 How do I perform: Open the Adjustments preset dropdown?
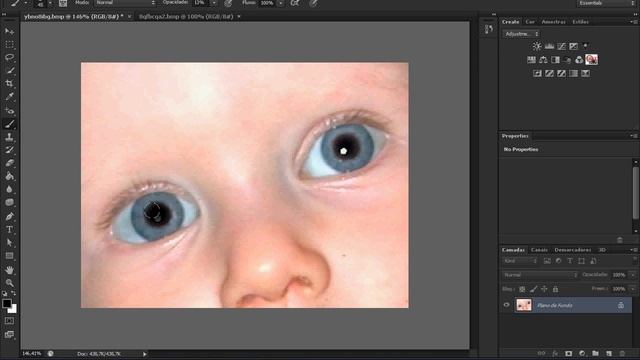click(521, 34)
